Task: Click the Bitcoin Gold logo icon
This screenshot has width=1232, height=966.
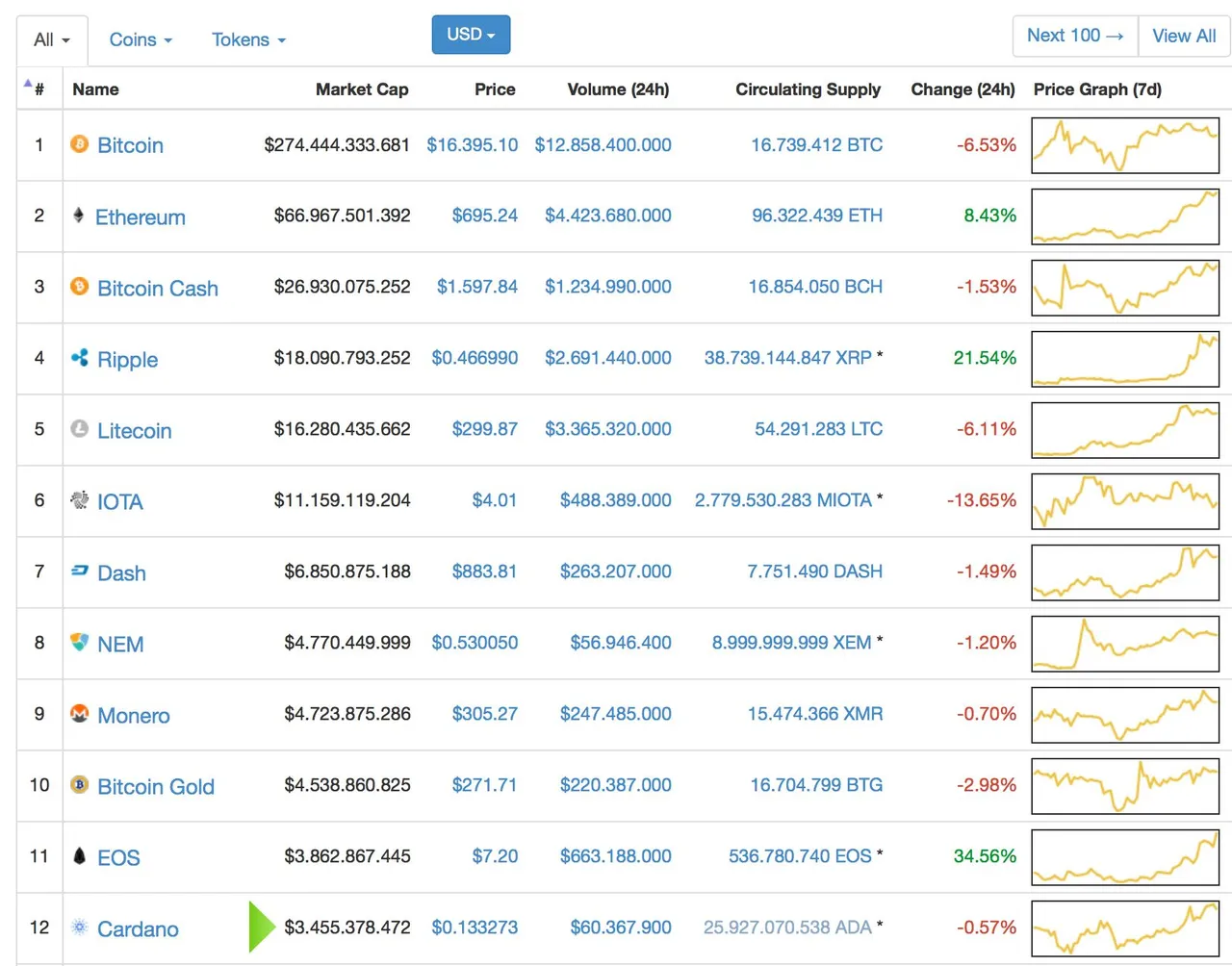Action: [80, 784]
